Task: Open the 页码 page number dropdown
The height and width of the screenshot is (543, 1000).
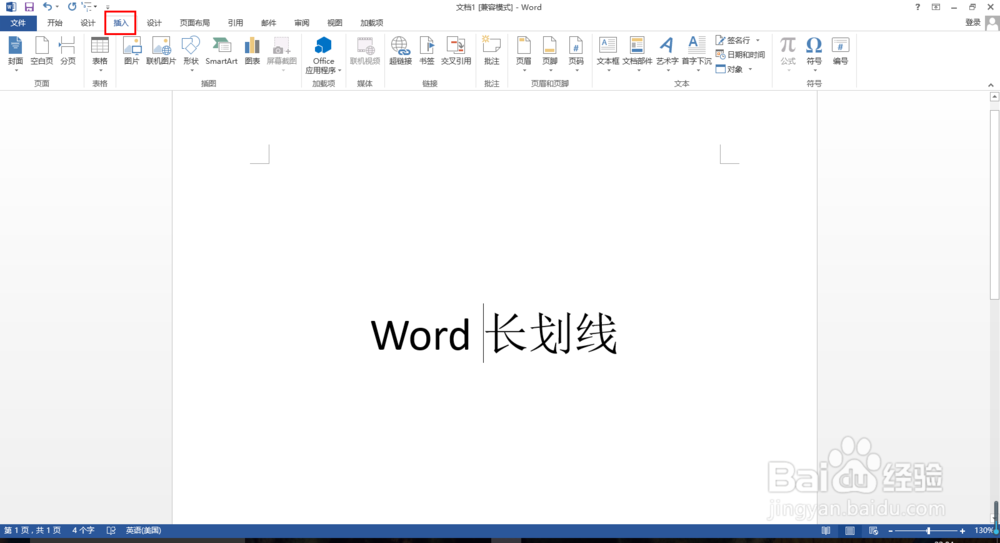Action: point(576,70)
